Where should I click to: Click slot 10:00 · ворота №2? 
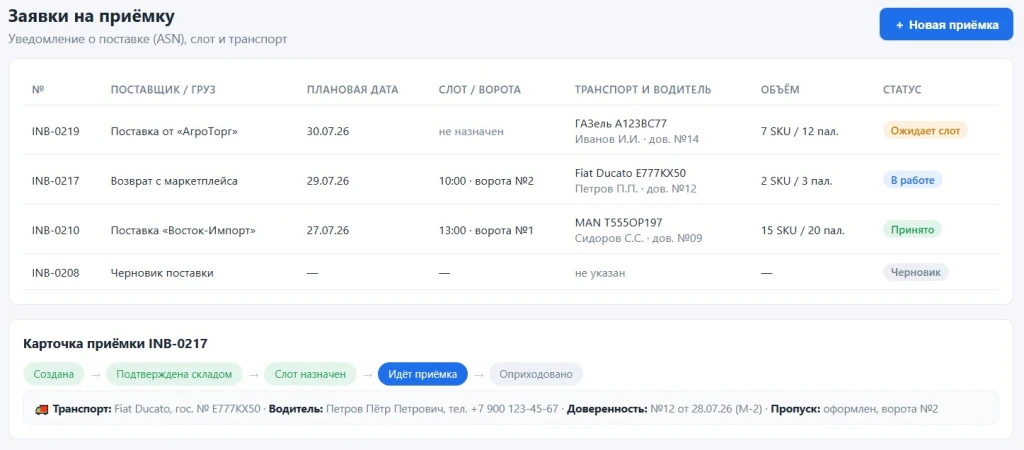pyautogui.click(x=487, y=181)
